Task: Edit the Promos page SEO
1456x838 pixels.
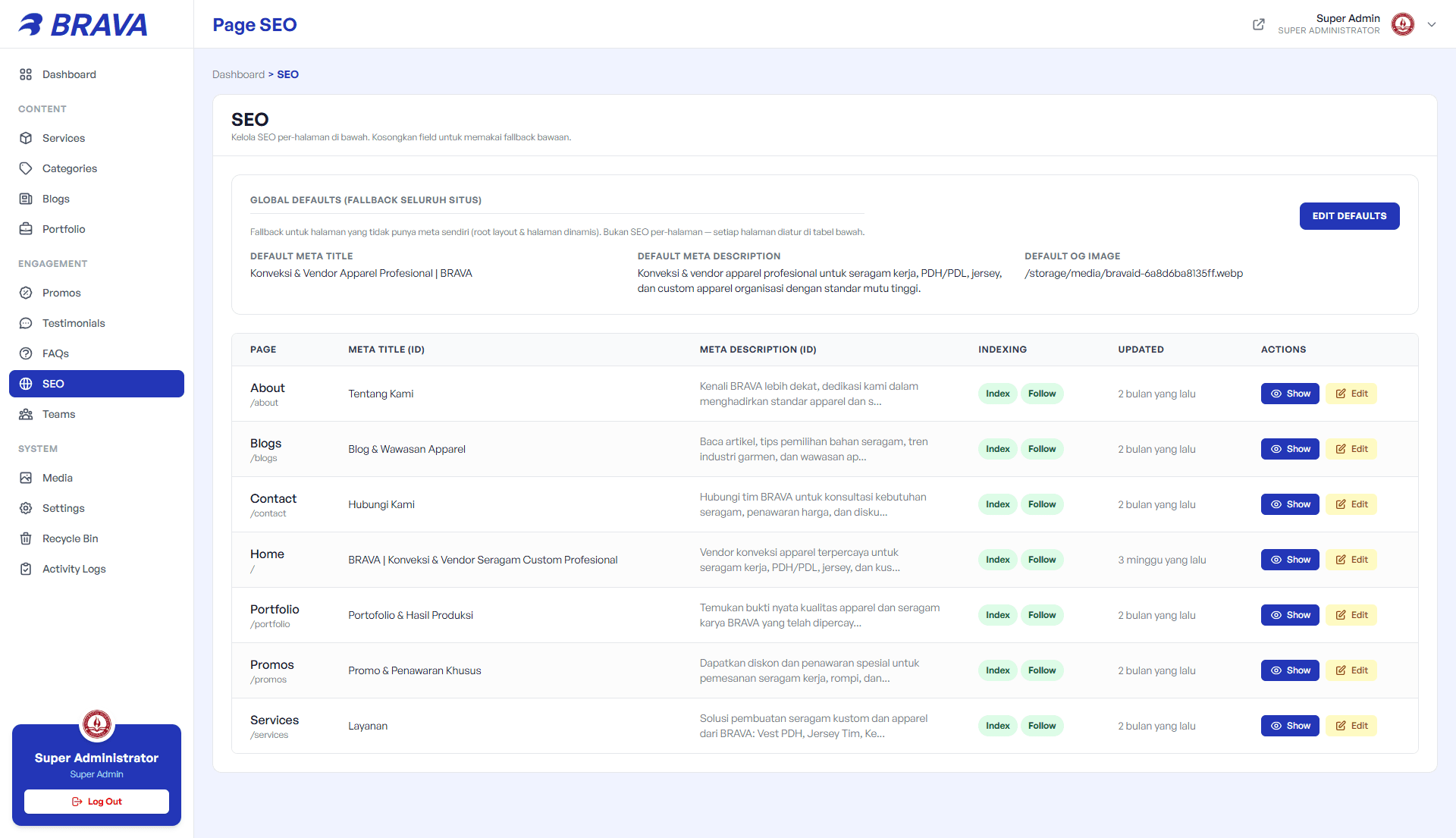Action: click(1351, 670)
